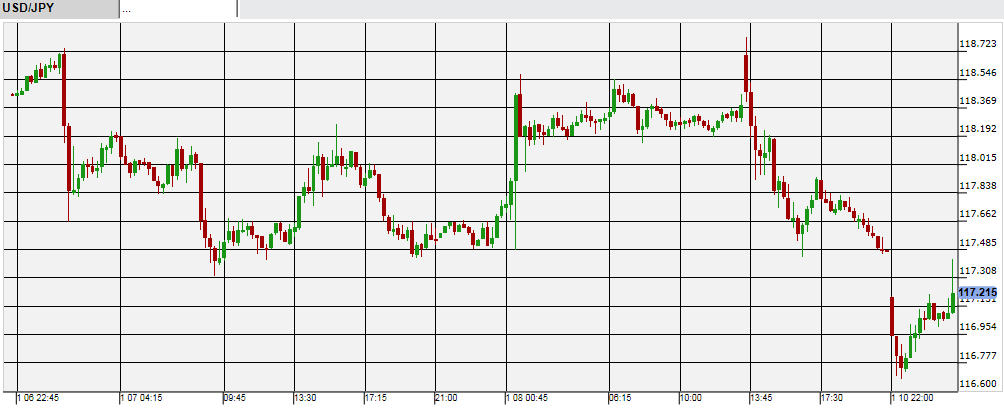Click the 09:45 time axis label

tap(234, 398)
